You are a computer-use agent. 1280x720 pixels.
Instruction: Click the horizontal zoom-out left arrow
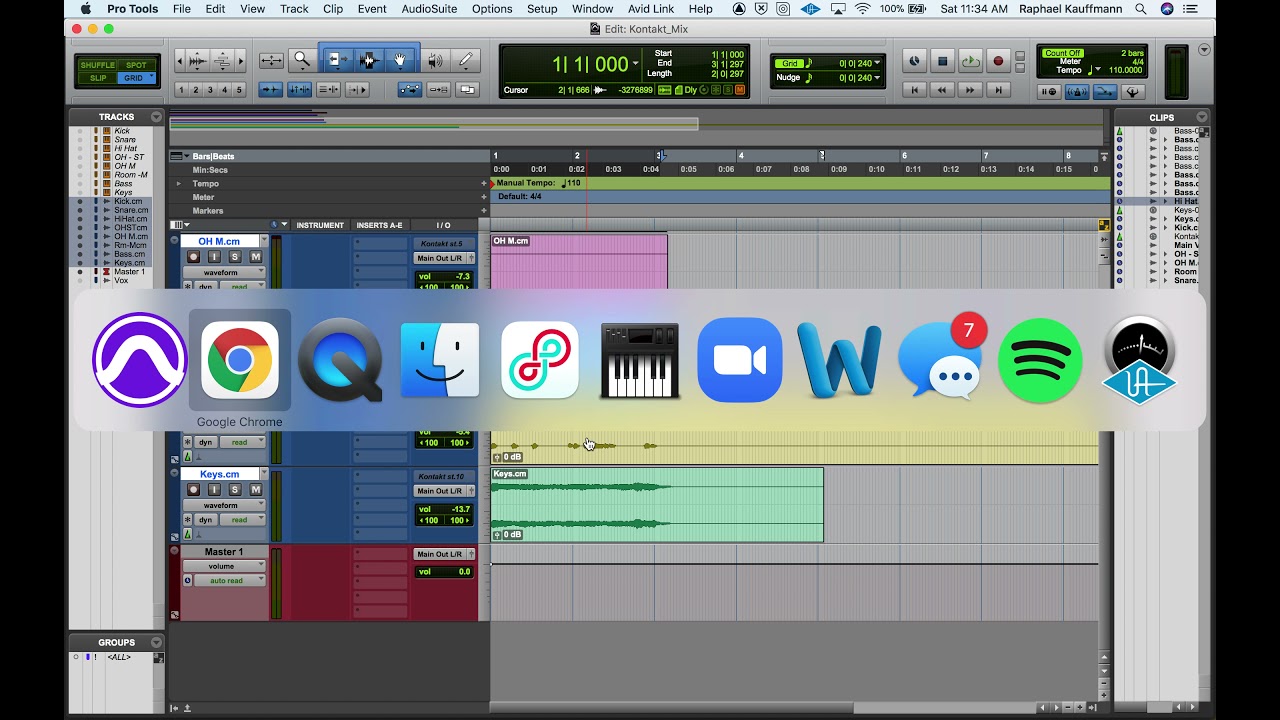180,62
